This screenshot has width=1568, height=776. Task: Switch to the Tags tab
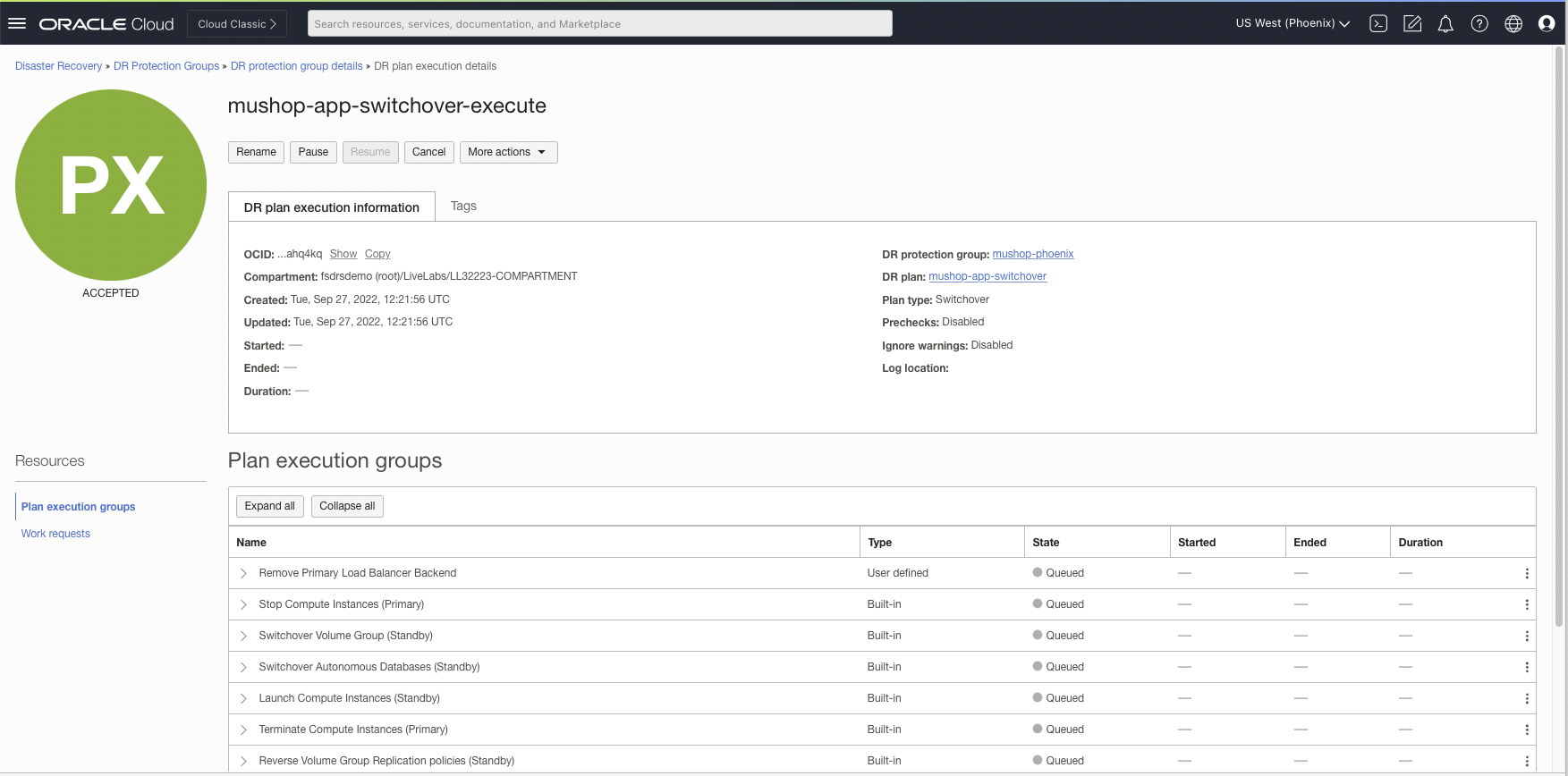(x=463, y=207)
